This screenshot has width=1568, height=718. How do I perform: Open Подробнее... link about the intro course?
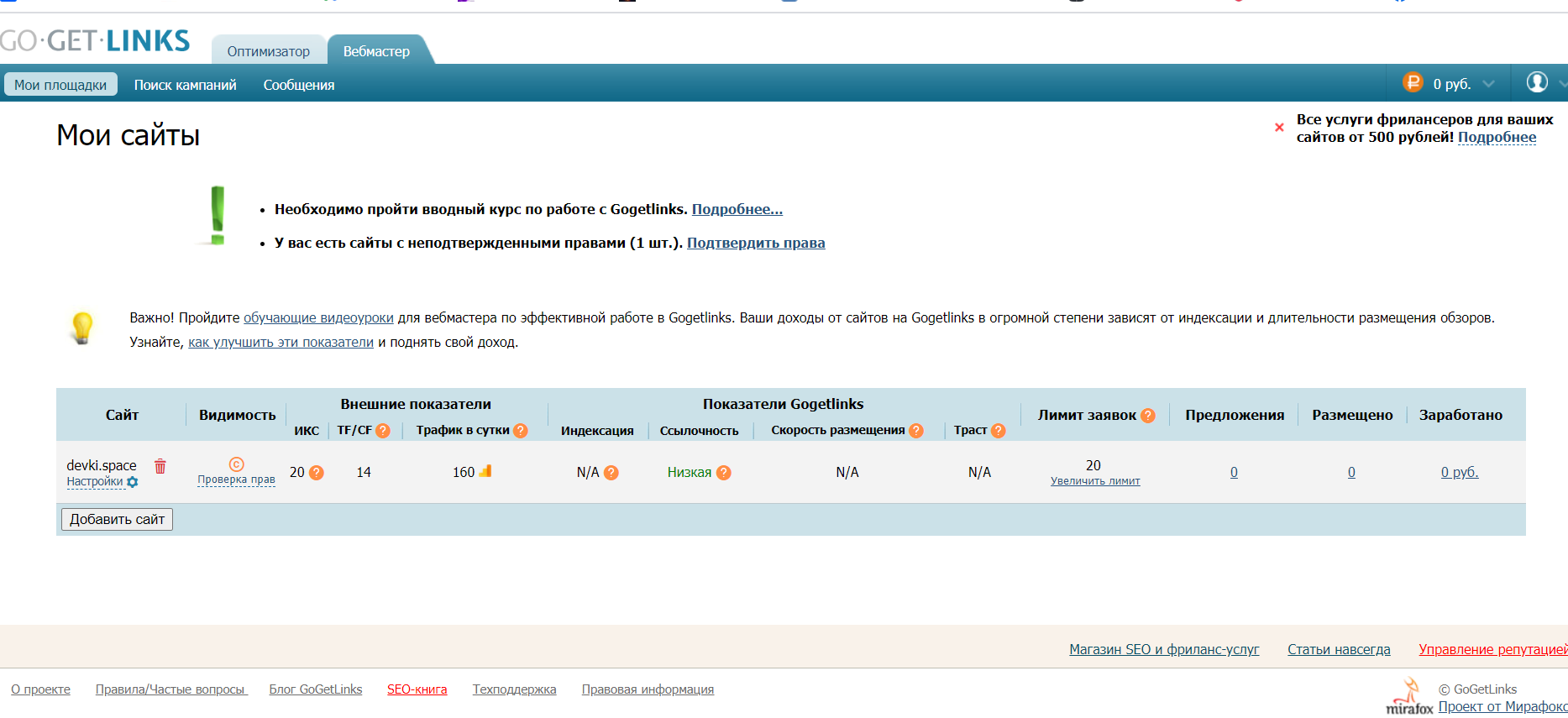click(737, 209)
